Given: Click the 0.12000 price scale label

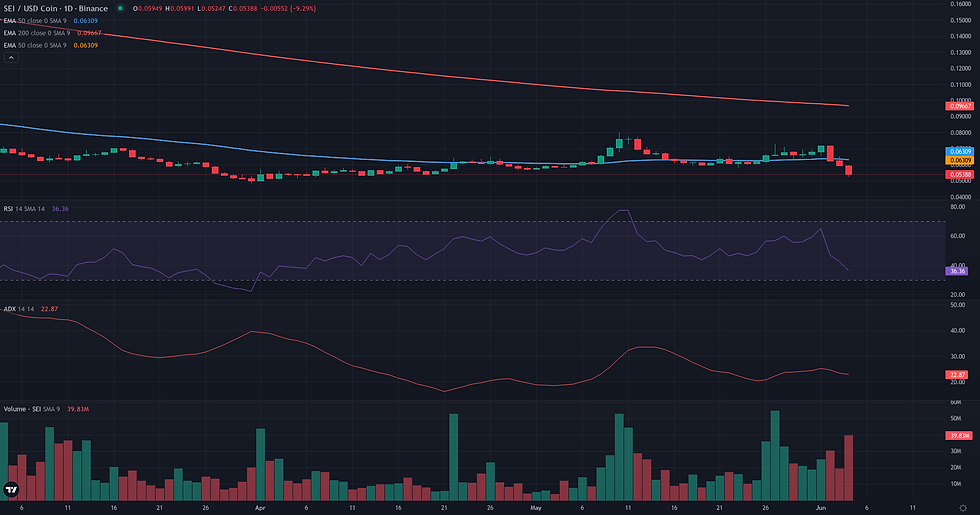Looking at the screenshot, I should click(x=961, y=69).
